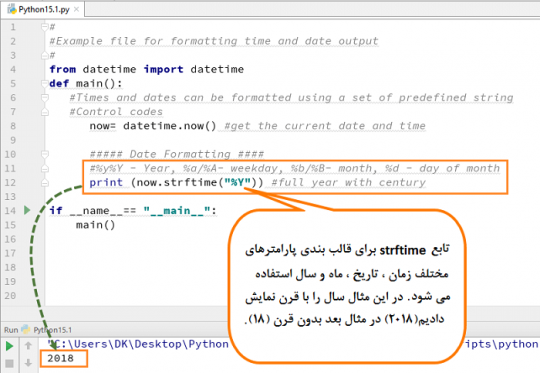Click the 'if' keyword on line 14
This screenshot has width=540, height=373.
[x=56, y=210]
